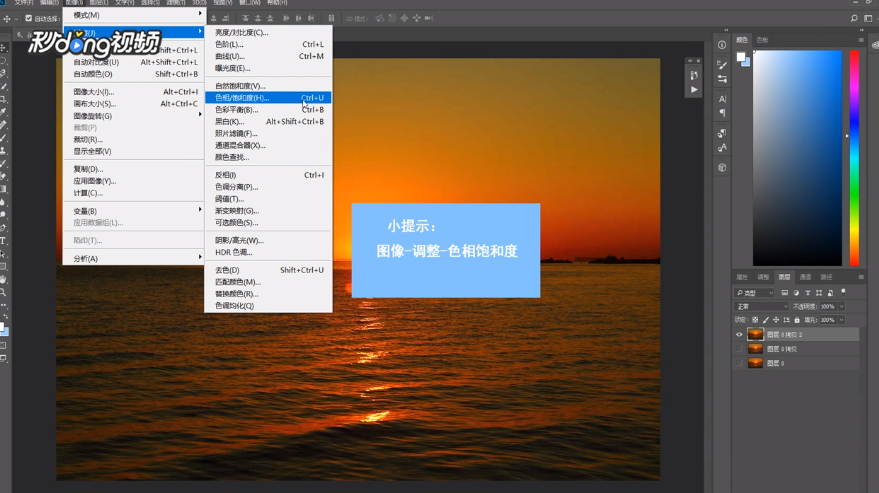This screenshot has height=493, width=879.
Task: Click the rainbow hue slider strip
Action: [854, 158]
